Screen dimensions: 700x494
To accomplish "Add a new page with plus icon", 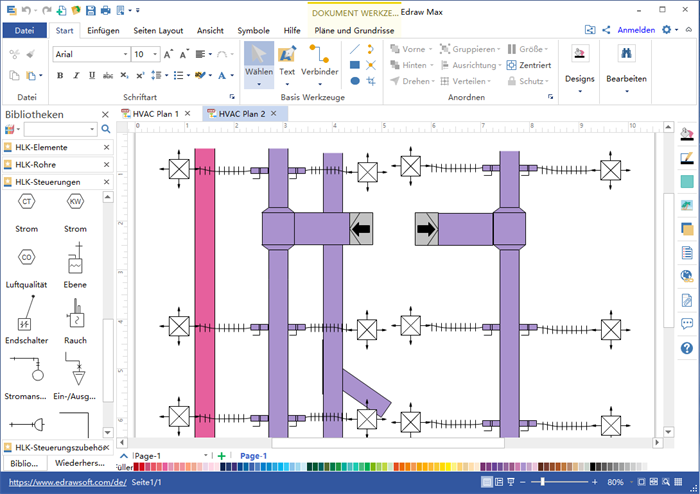I will [x=221, y=456].
